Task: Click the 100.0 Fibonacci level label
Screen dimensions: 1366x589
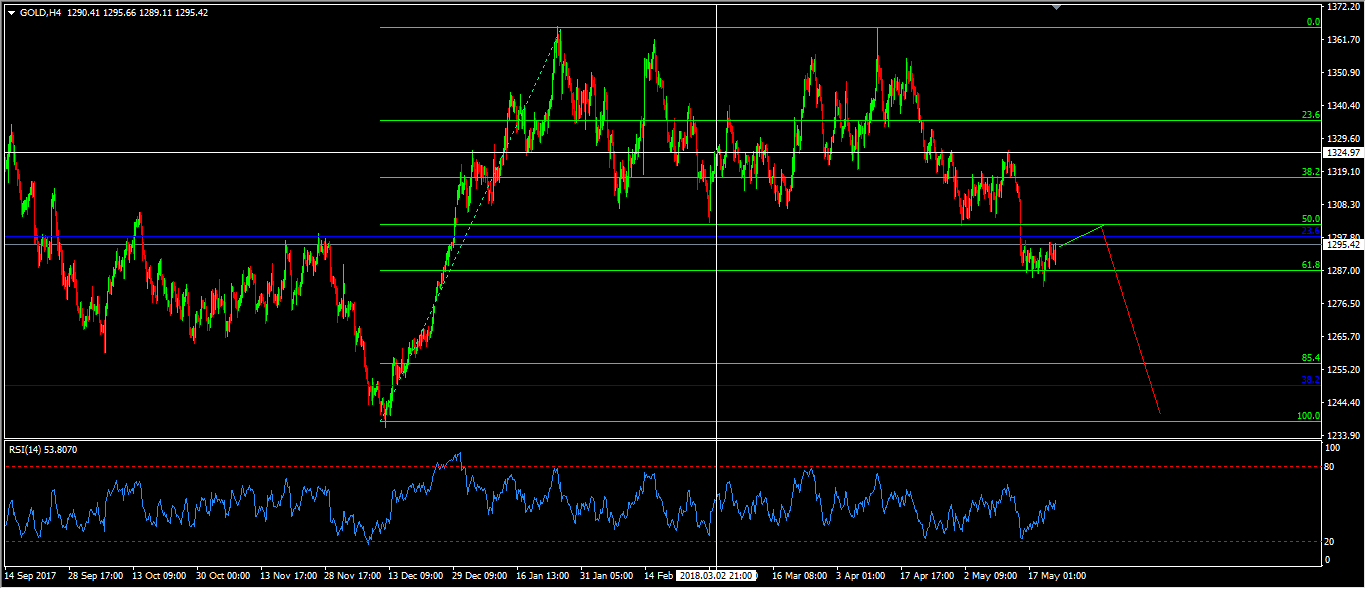Action: tap(1308, 415)
